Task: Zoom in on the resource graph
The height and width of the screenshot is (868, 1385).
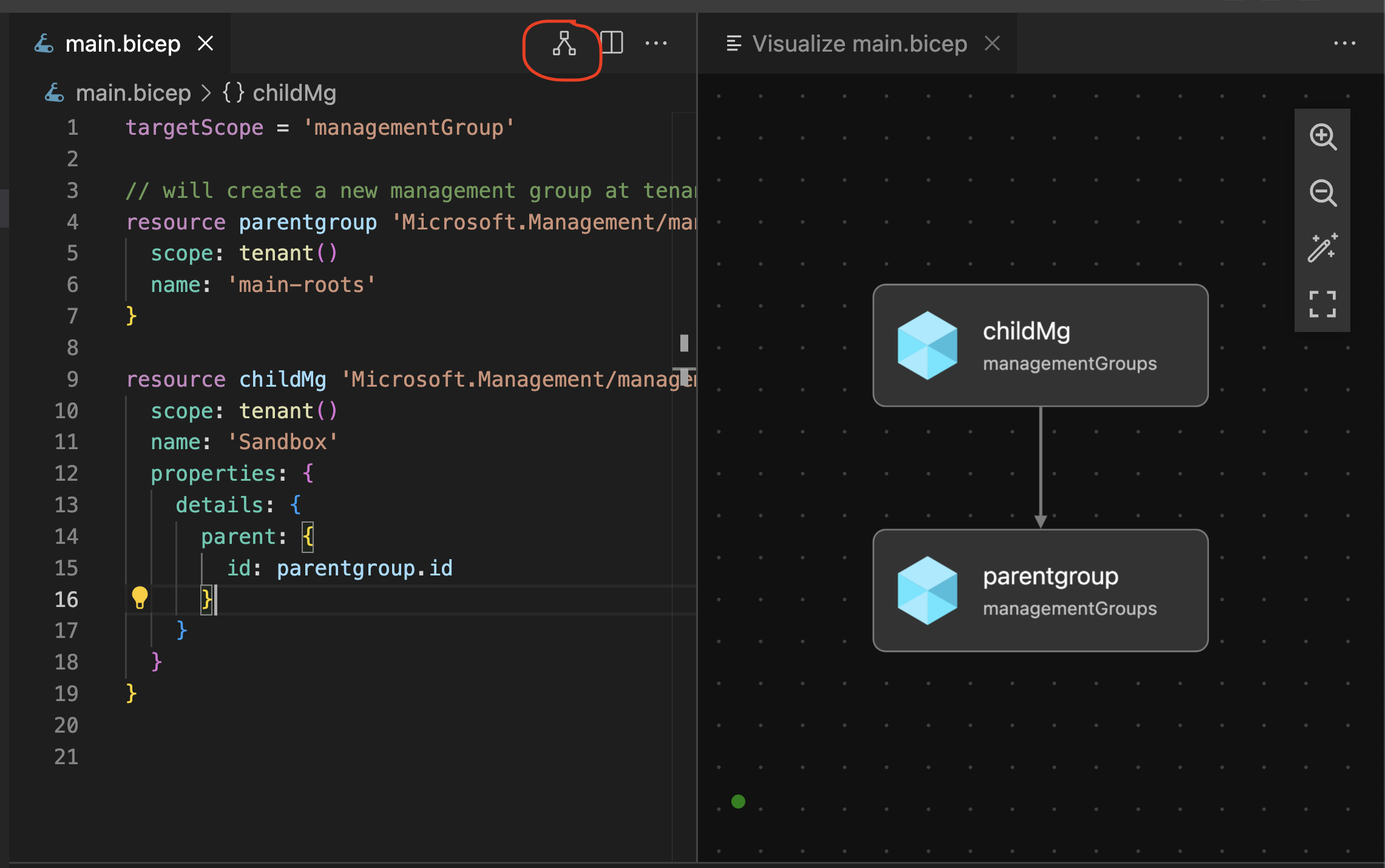Action: point(1322,137)
